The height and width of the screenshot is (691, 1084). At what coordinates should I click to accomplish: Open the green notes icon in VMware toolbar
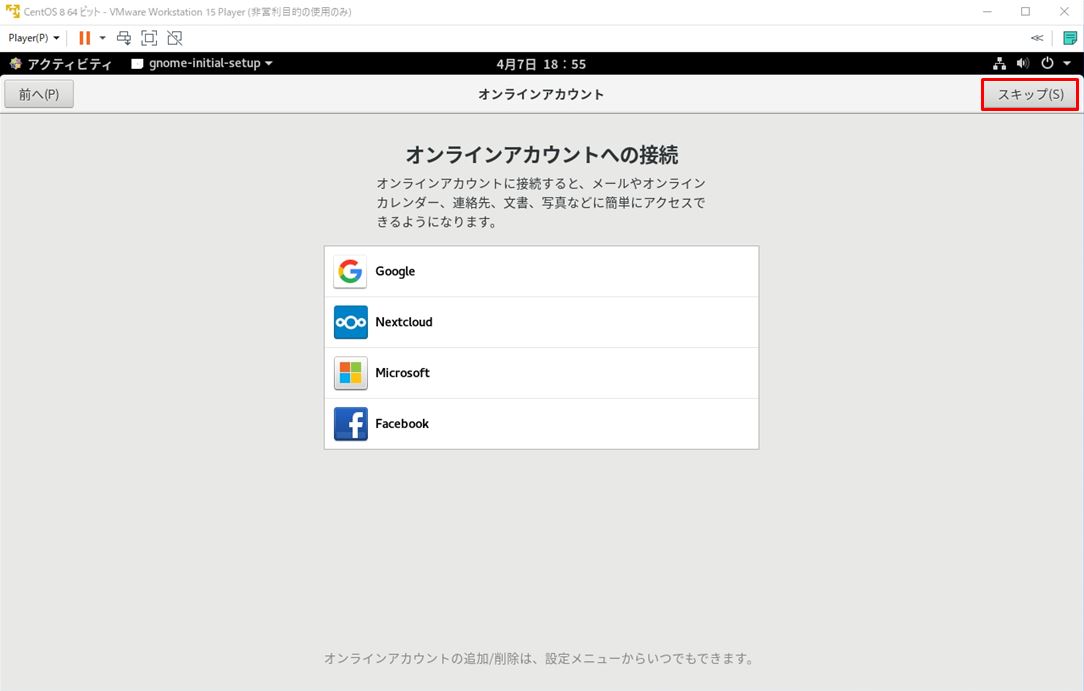pos(1069,38)
